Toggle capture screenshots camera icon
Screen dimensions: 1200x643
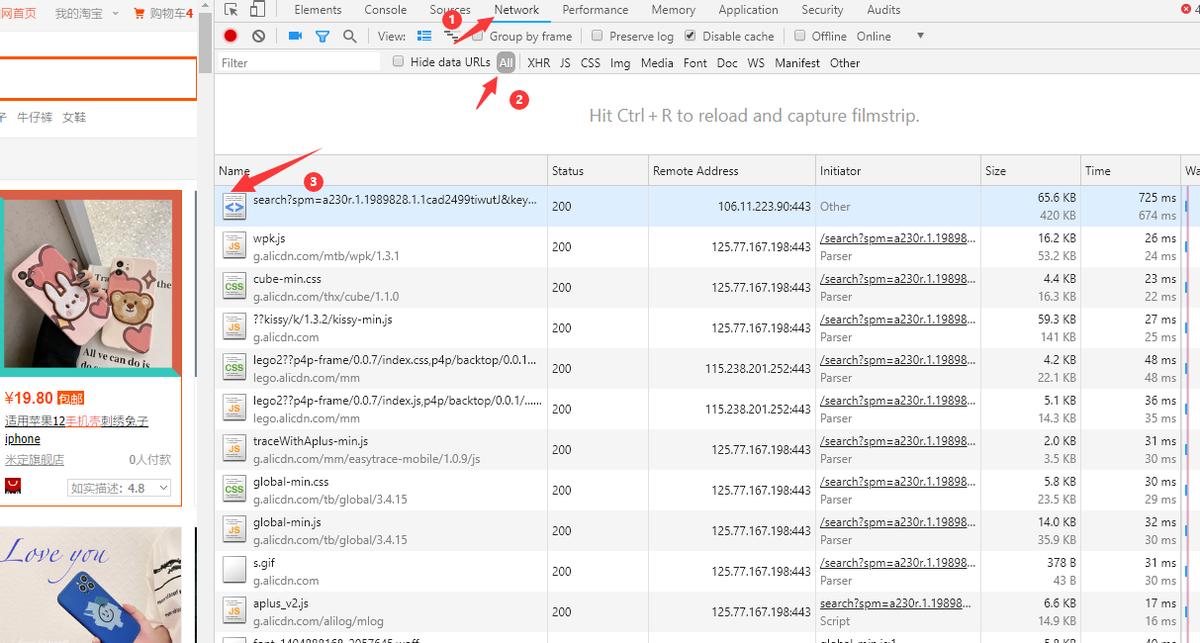coord(295,36)
